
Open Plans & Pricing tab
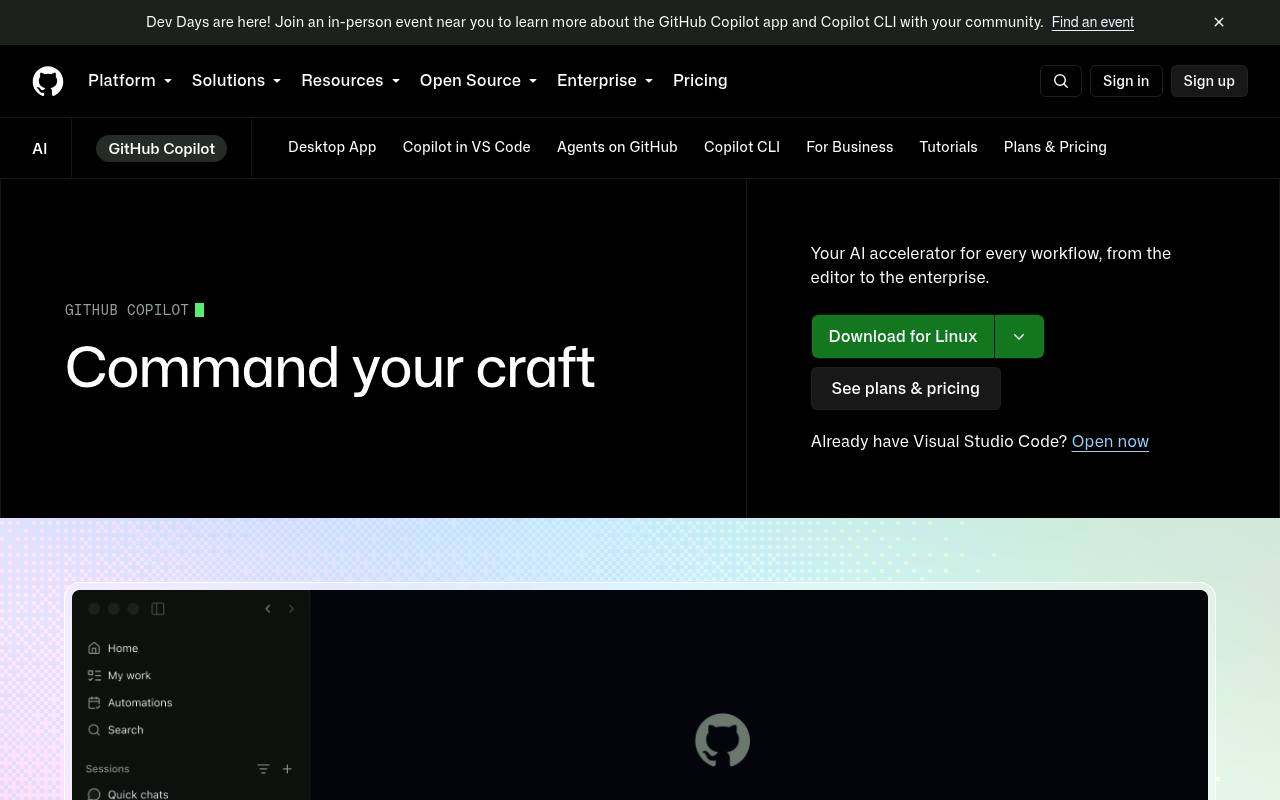pyautogui.click(x=1055, y=147)
